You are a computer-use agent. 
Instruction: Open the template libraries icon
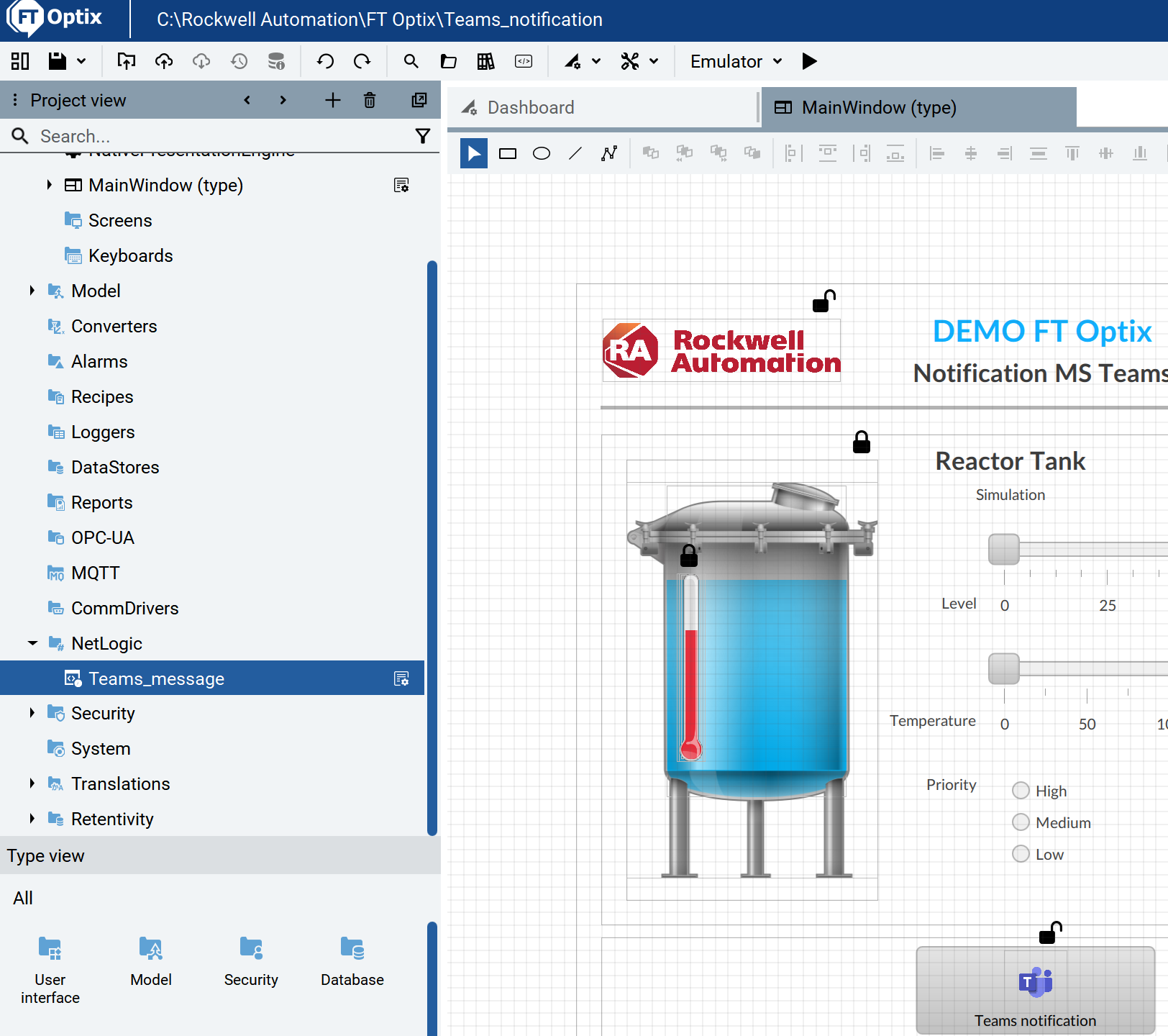(485, 61)
